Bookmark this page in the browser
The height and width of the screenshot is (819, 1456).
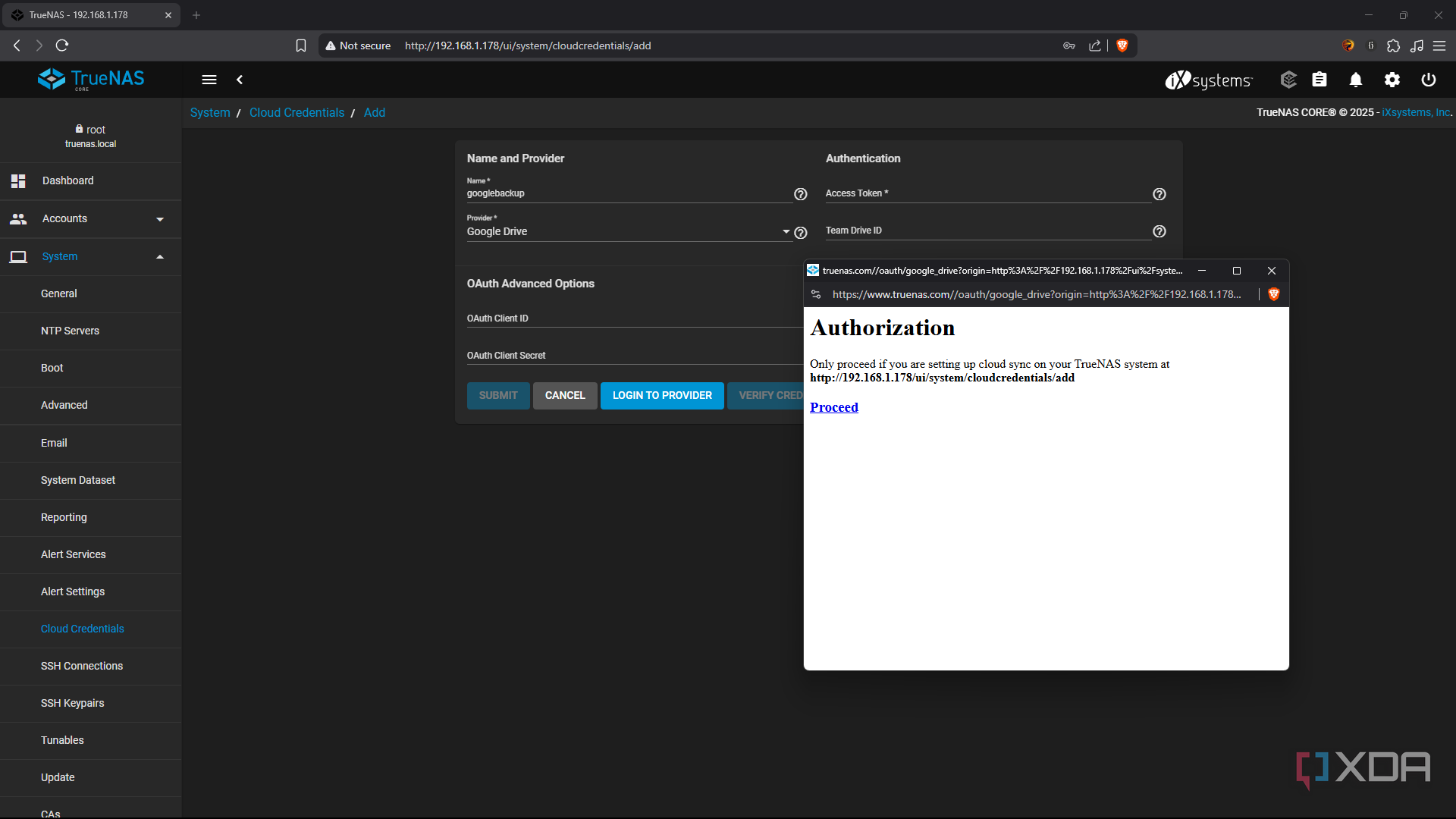tap(301, 45)
